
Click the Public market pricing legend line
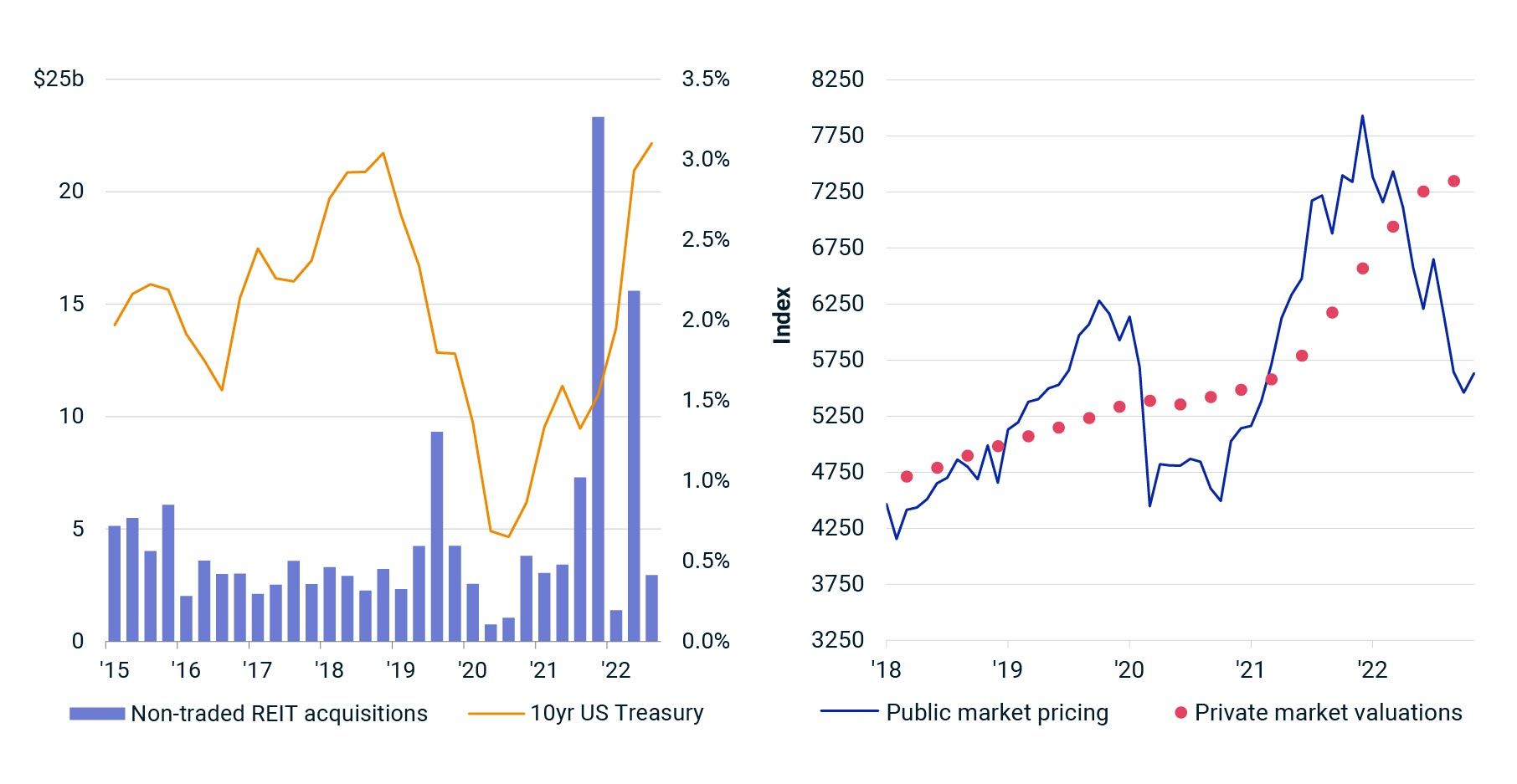pyautogui.click(x=849, y=713)
